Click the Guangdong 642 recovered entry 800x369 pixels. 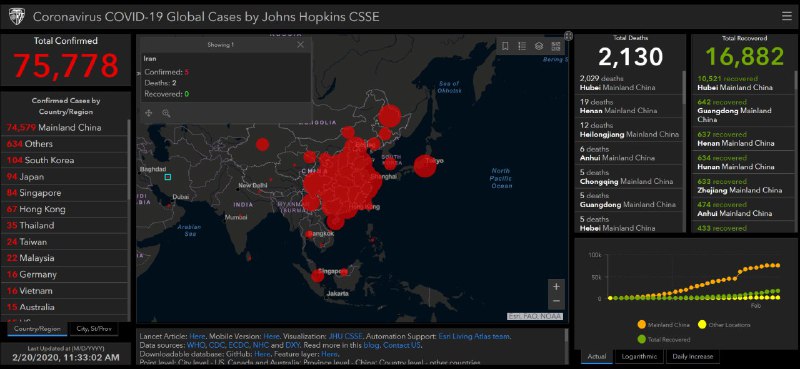coord(743,110)
